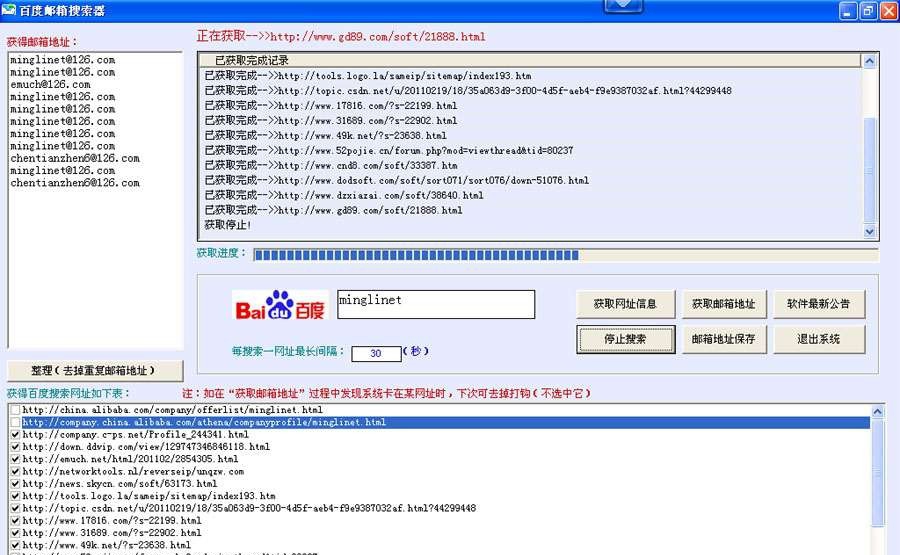The width and height of the screenshot is (900, 555).
Task: Check the china.alibaba.com offerlist URL checkbox
Action: (15, 410)
